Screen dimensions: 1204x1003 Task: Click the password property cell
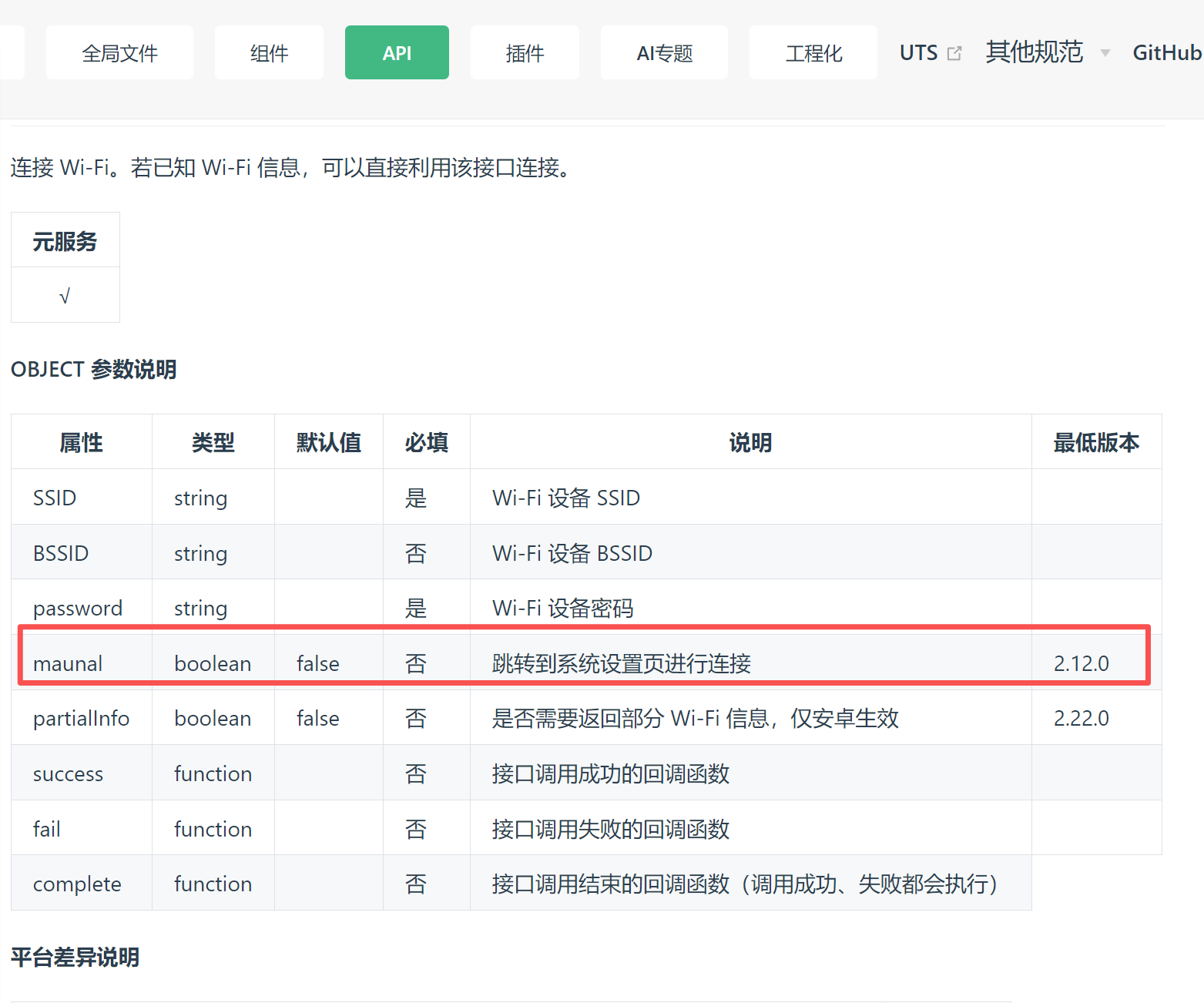coord(78,608)
